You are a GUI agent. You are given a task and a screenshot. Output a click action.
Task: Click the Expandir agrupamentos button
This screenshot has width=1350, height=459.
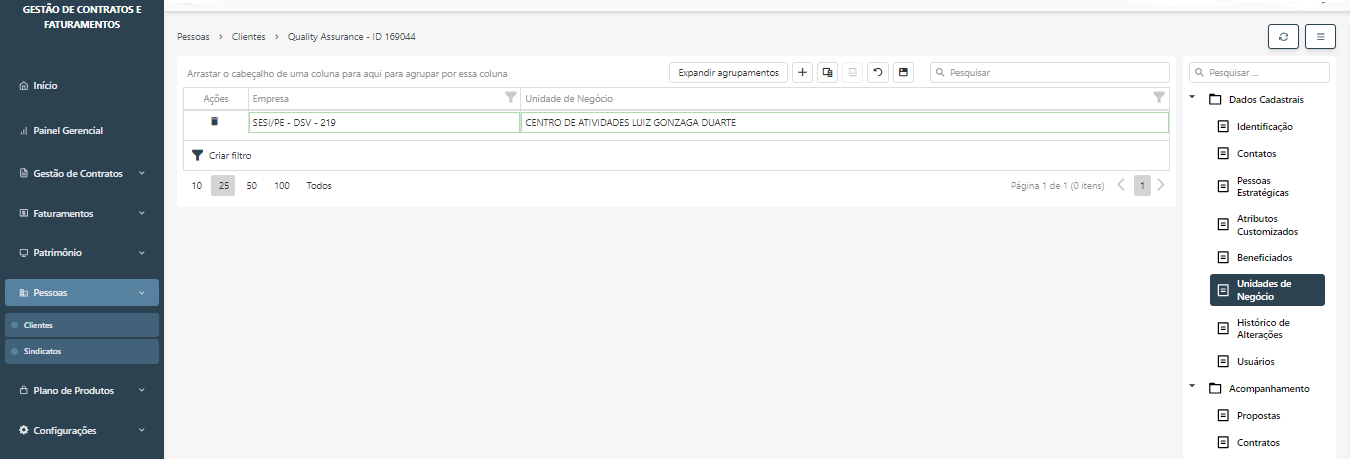[x=728, y=73]
